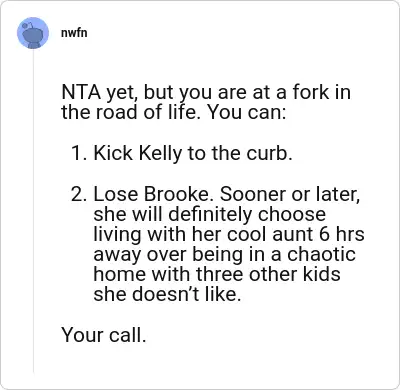Open the nwfn username profile link
400x390 pixels.
pos(74,33)
